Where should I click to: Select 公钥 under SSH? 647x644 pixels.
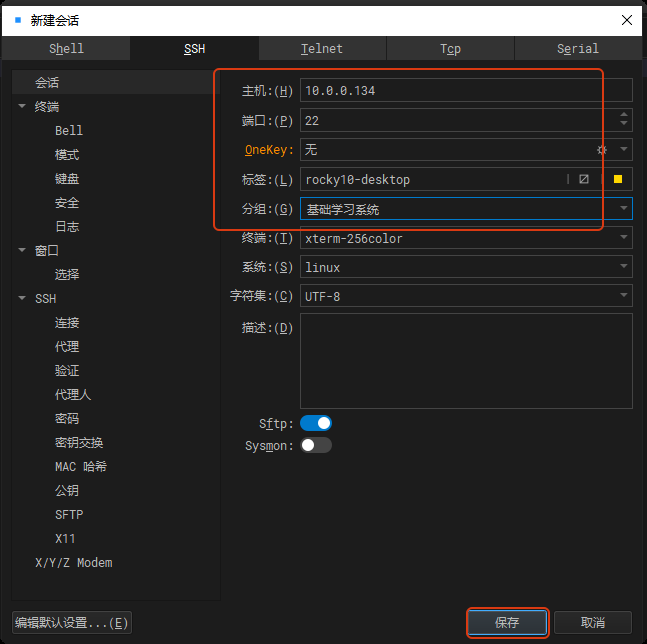tap(67, 490)
